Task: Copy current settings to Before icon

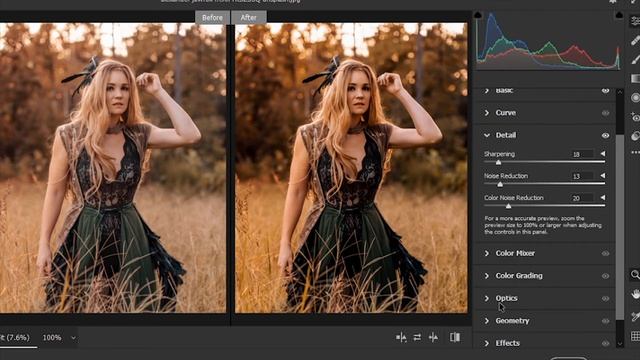Action: [401, 337]
